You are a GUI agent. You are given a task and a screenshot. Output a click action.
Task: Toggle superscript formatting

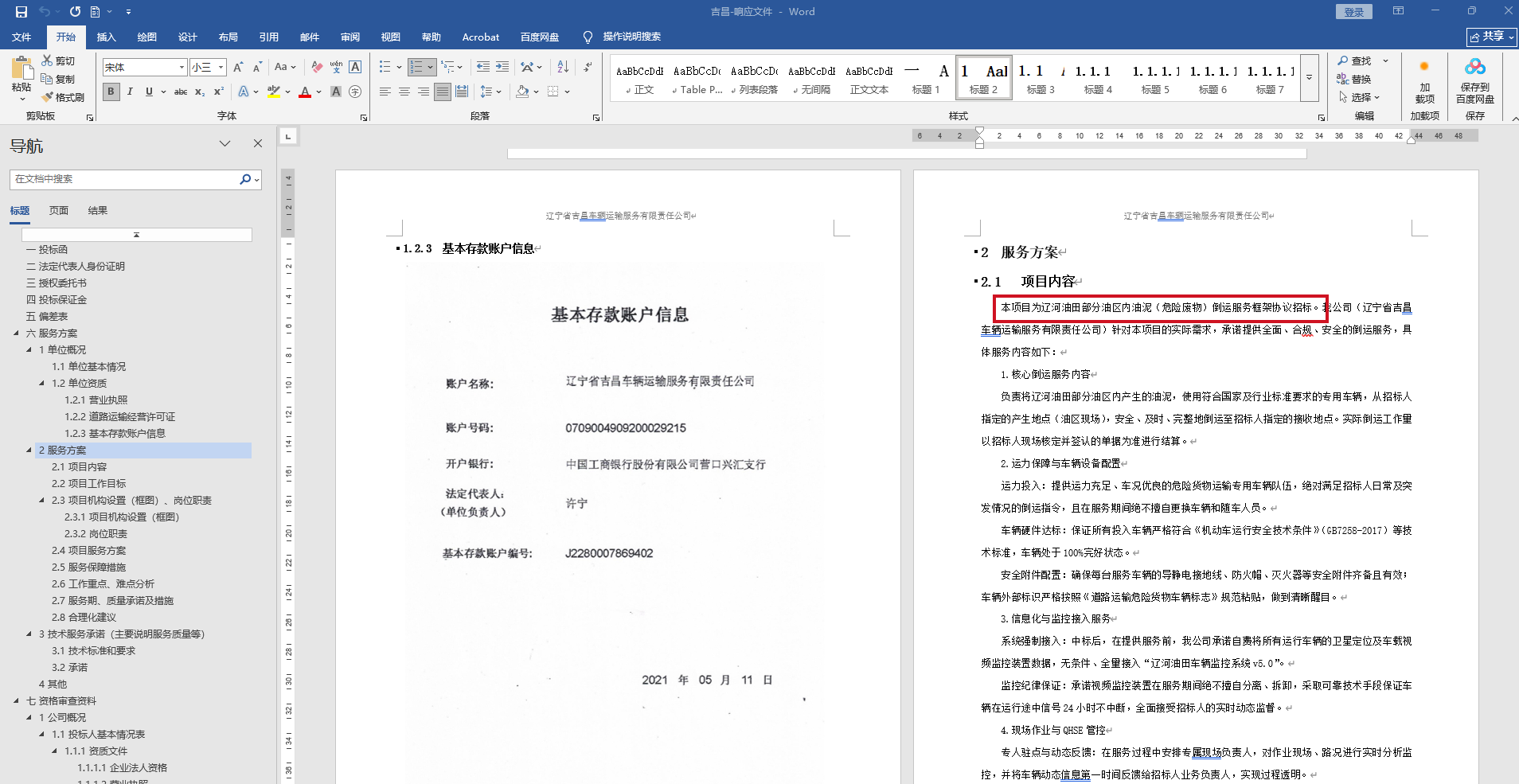(219, 92)
